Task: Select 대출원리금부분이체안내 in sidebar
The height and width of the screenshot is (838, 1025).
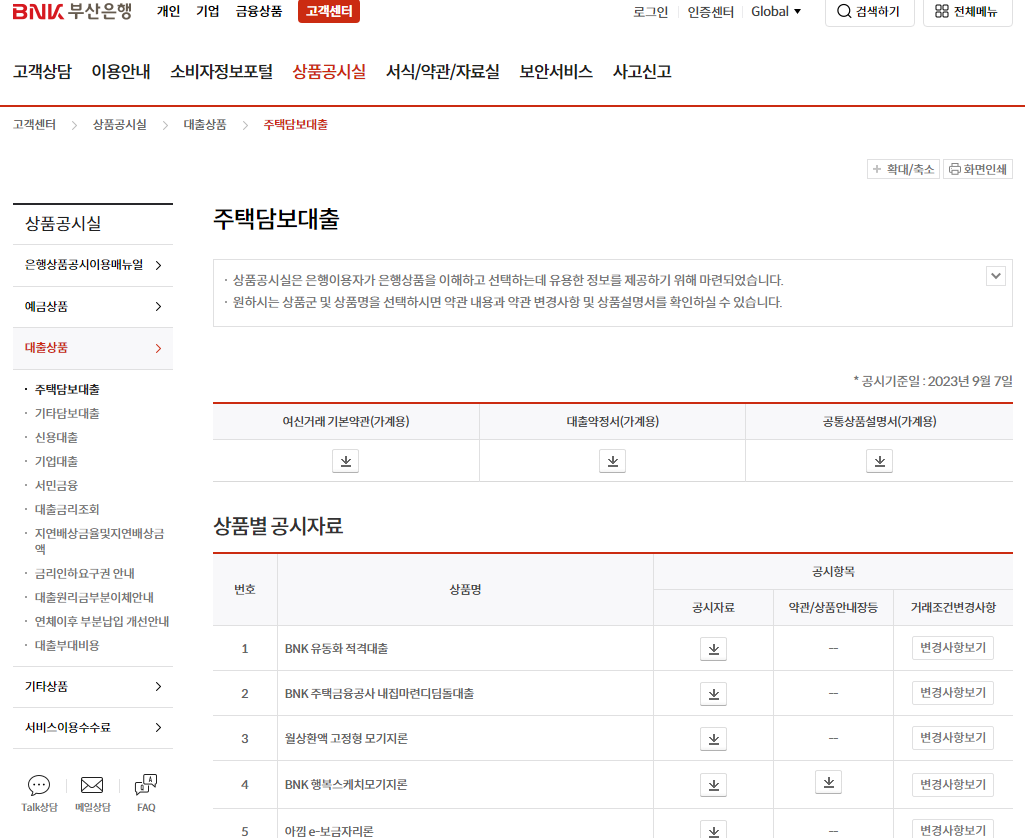Action: [94, 597]
